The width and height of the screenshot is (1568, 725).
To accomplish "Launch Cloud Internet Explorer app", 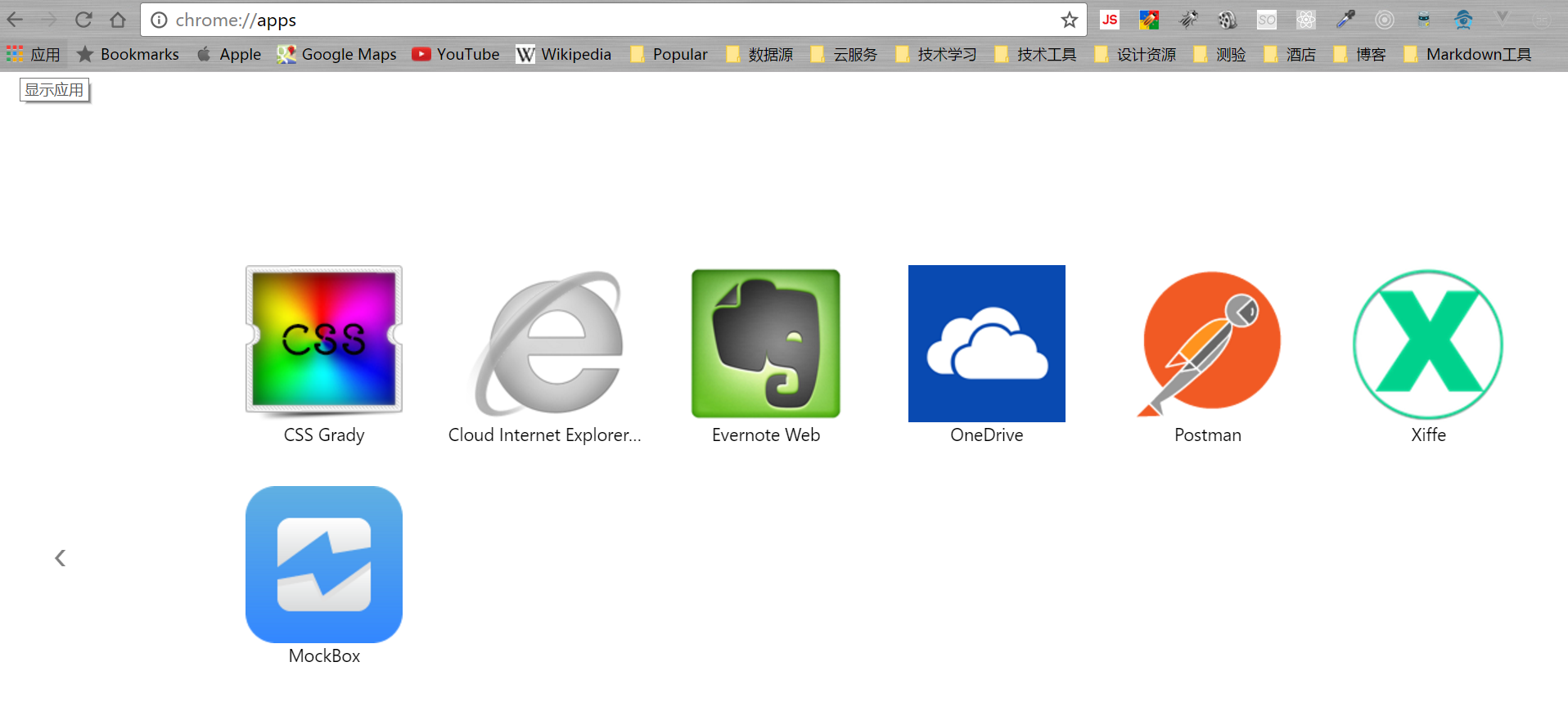I will pos(545,343).
